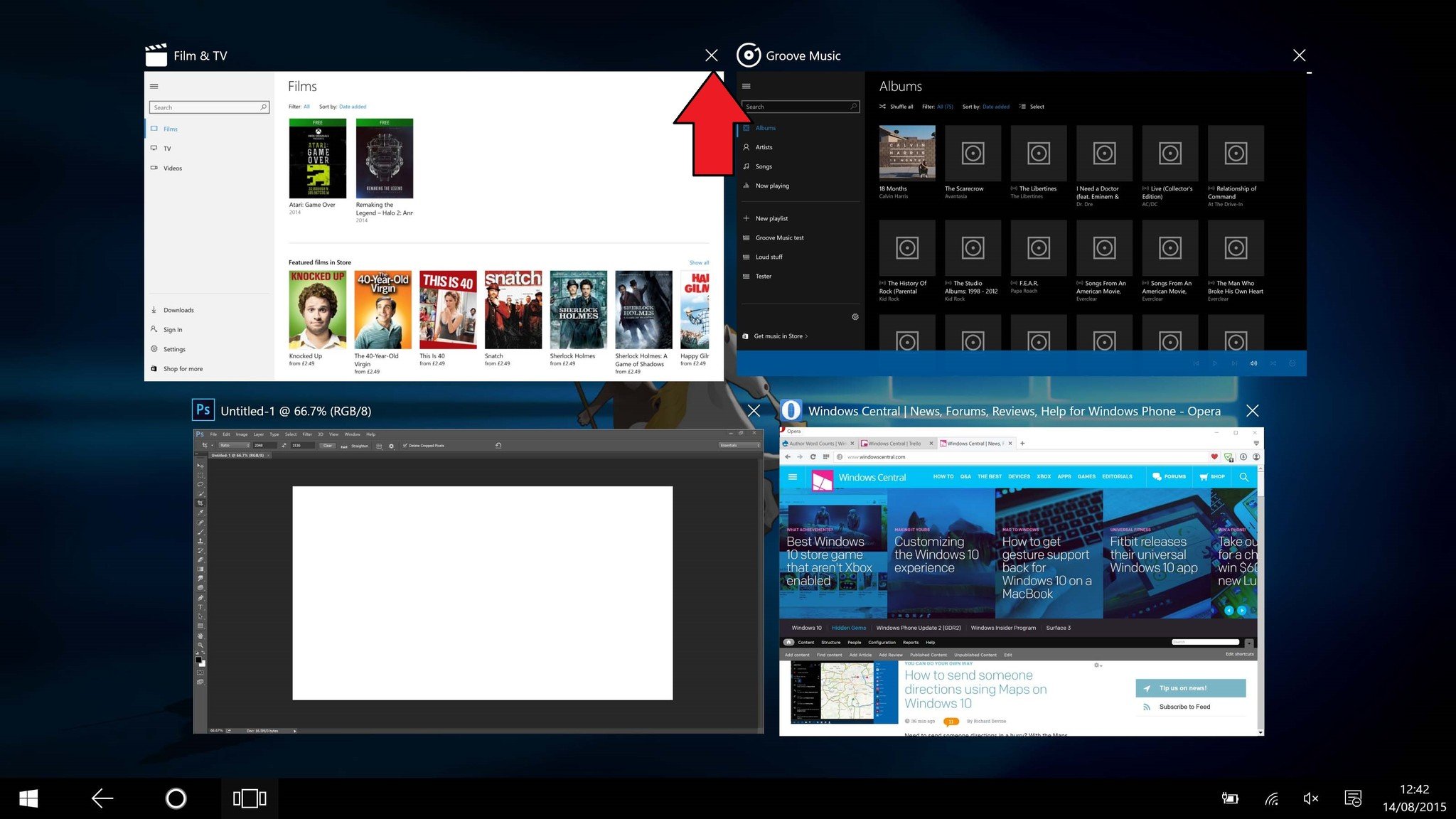Open Filter All (75) in Groove Music
The width and height of the screenshot is (1456, 819).
coord(945,107)
